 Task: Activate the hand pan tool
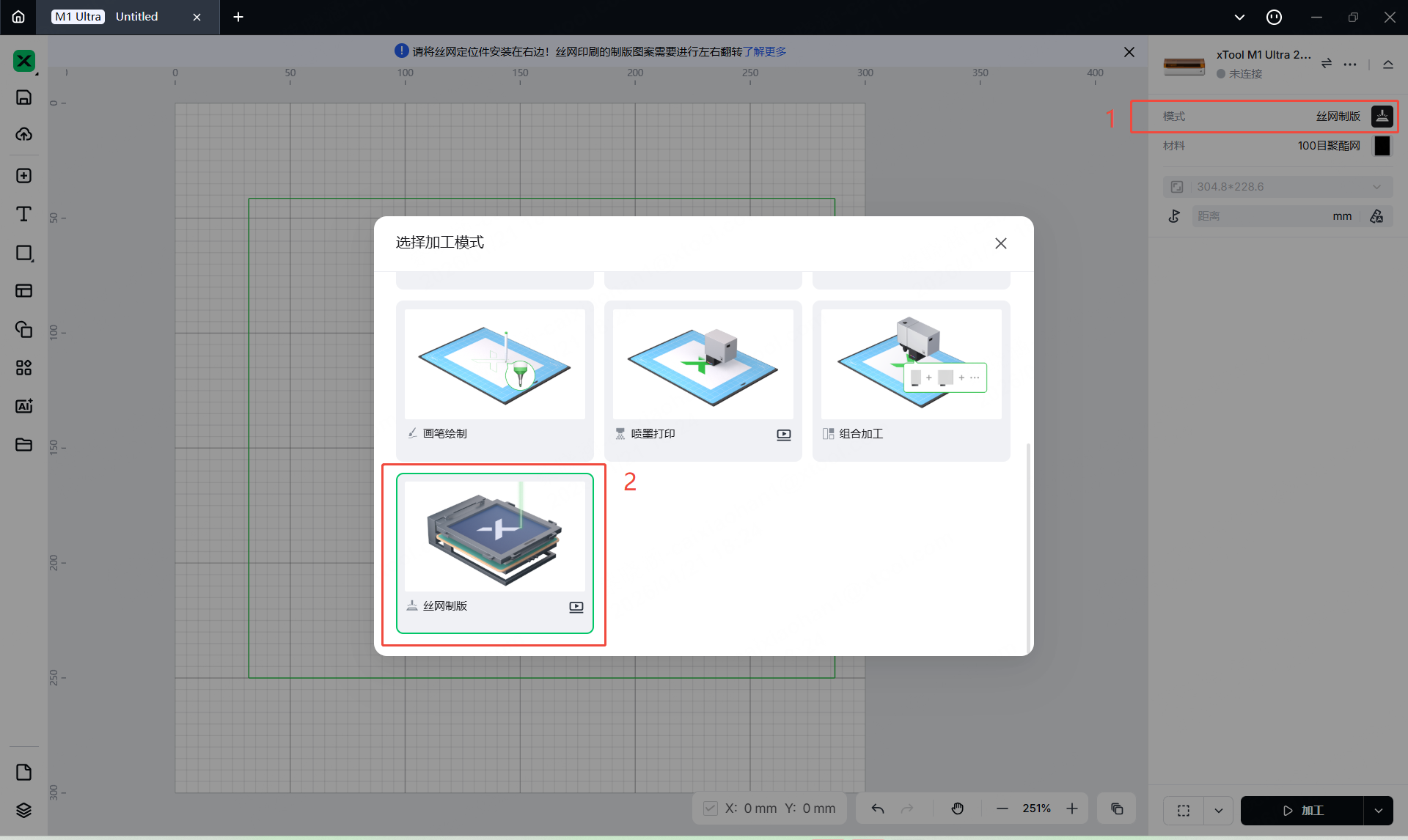[x=958, y=808]
